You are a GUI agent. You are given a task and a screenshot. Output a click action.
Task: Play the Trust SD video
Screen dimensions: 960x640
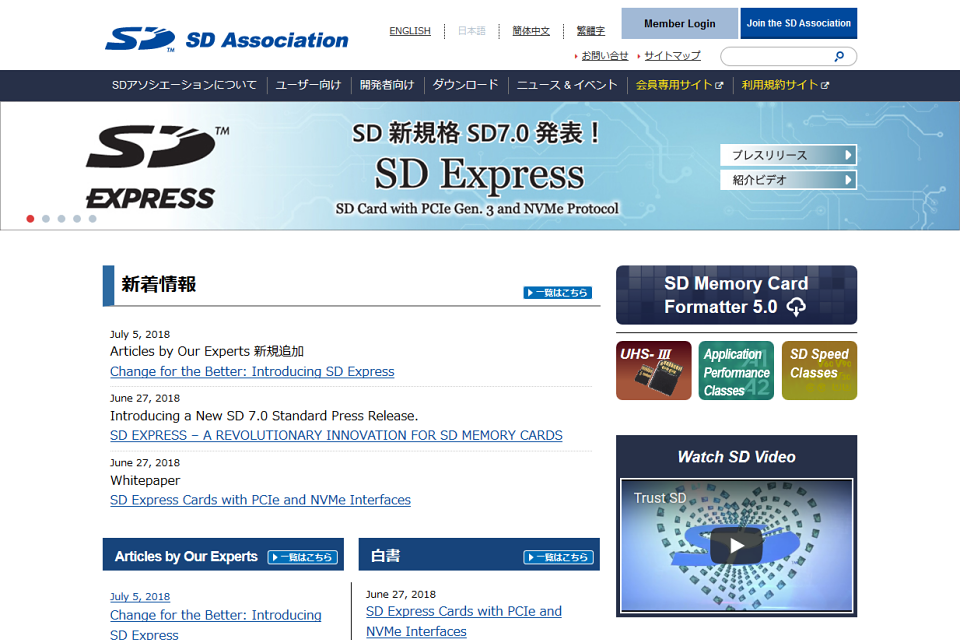(x=736, y=545)
